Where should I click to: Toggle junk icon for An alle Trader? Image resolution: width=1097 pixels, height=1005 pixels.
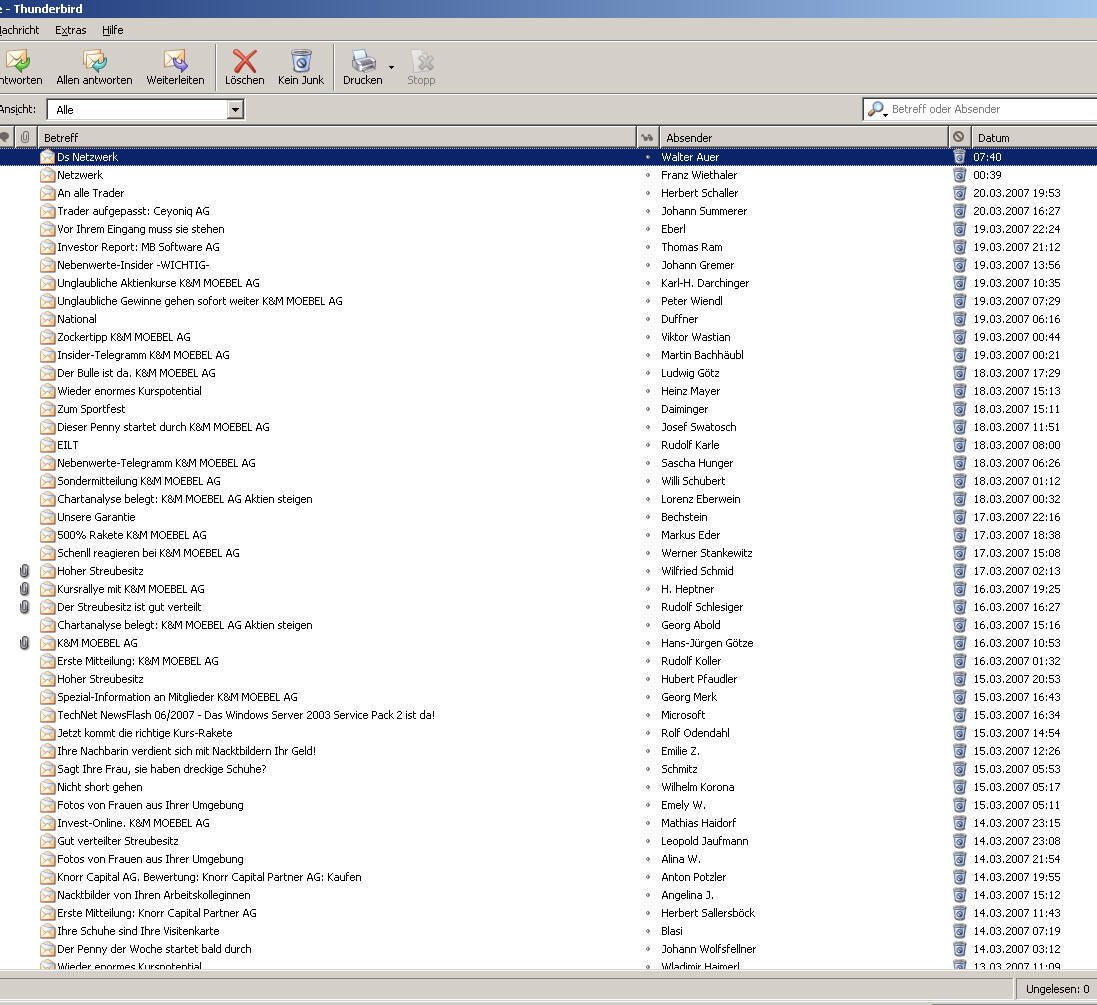click(959, 193)
